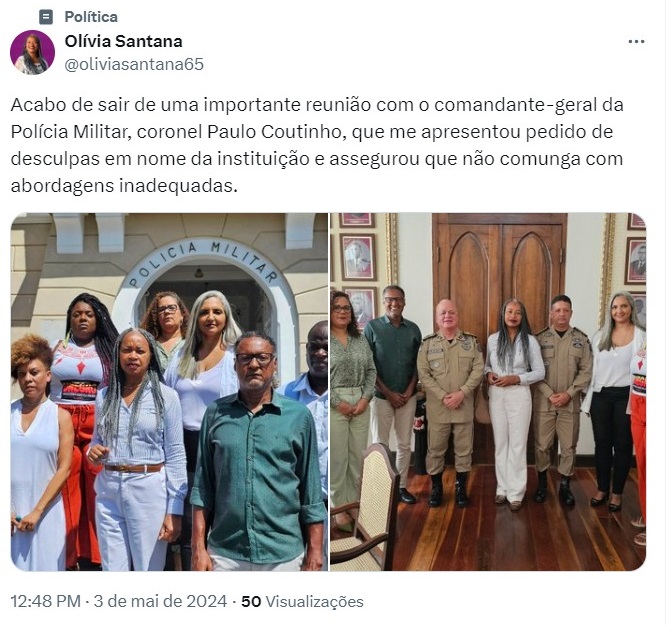Click the date 3 de mai de 2024
The width and height of the screenshot is (667, 625).
160,601
